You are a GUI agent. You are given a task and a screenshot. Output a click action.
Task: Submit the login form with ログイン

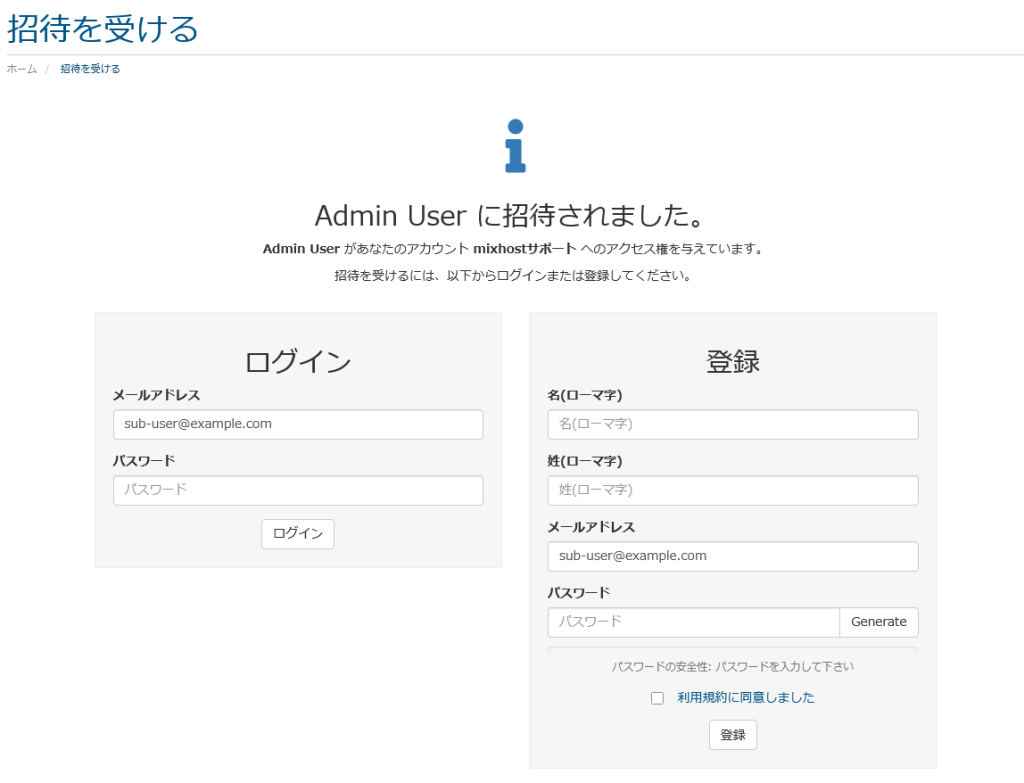click(x=297, y=533)
